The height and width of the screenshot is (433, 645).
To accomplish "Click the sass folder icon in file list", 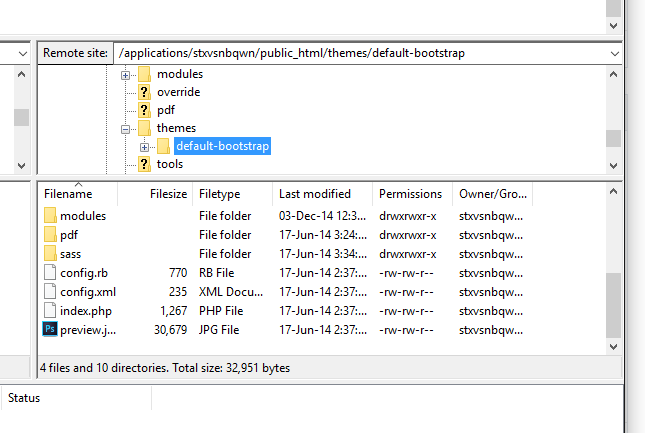I will coord(50,253).
